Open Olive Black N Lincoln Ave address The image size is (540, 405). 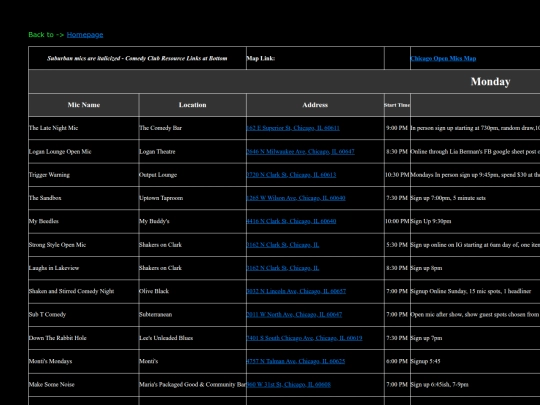(x=296, y=291)
